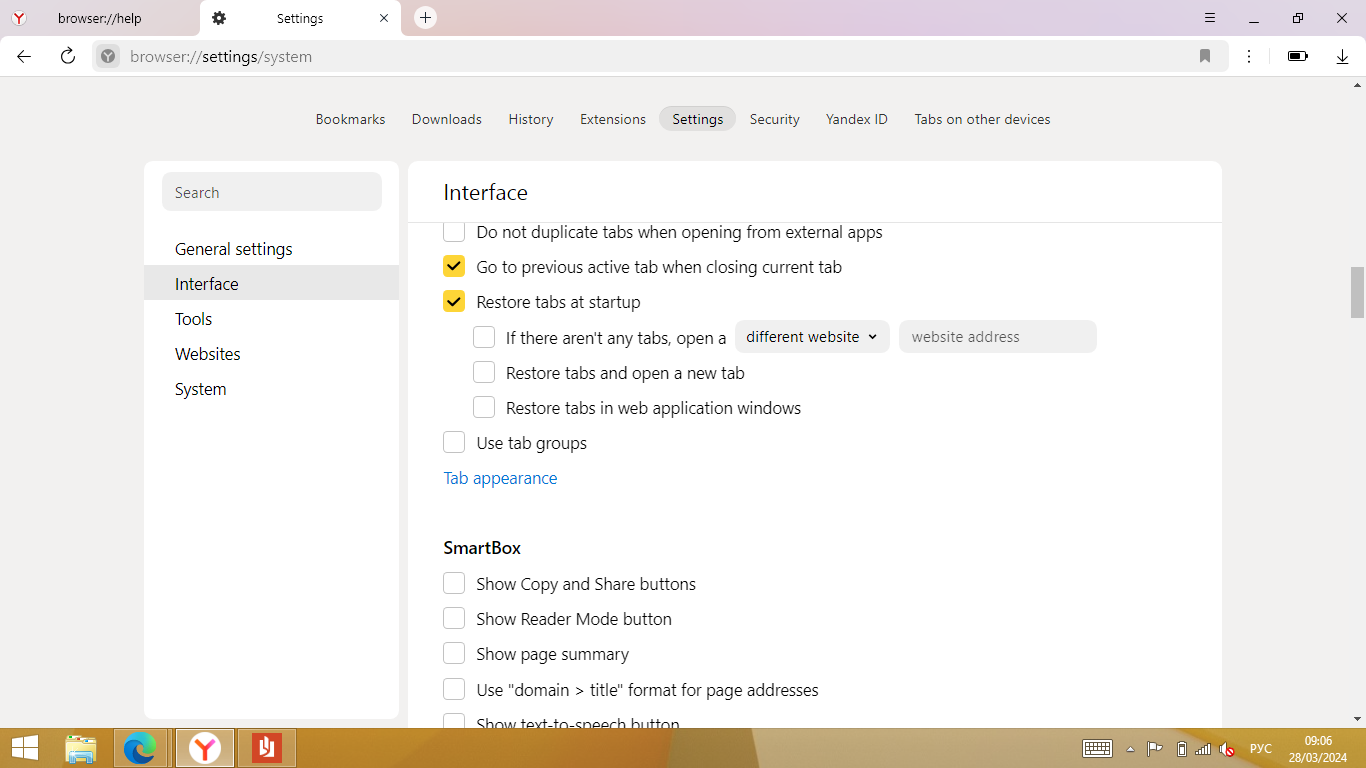
Task: Open the network signal tray icon
Action: coord(1203,749)
